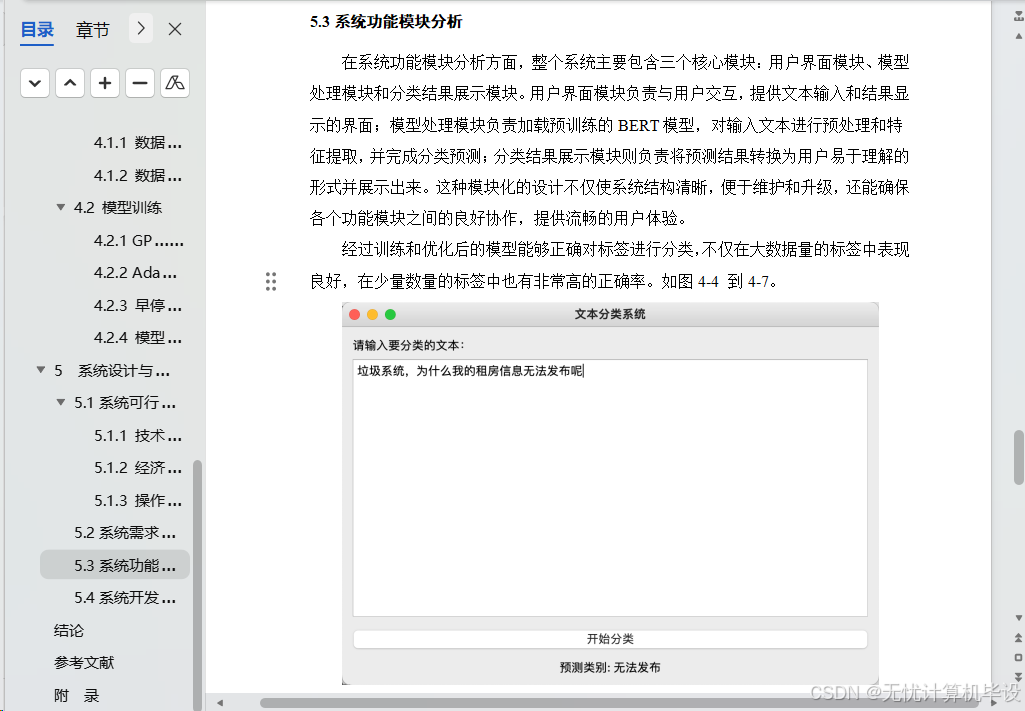
Task: Jump to 参考文献 in outline
Action: [84, 663]
